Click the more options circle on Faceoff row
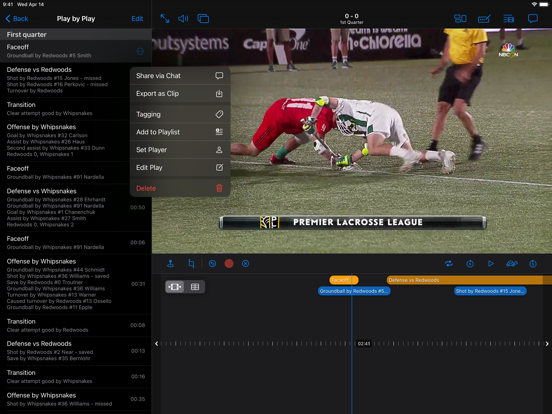This screenshot has width=552, height=414. click(x=140, y=51)
